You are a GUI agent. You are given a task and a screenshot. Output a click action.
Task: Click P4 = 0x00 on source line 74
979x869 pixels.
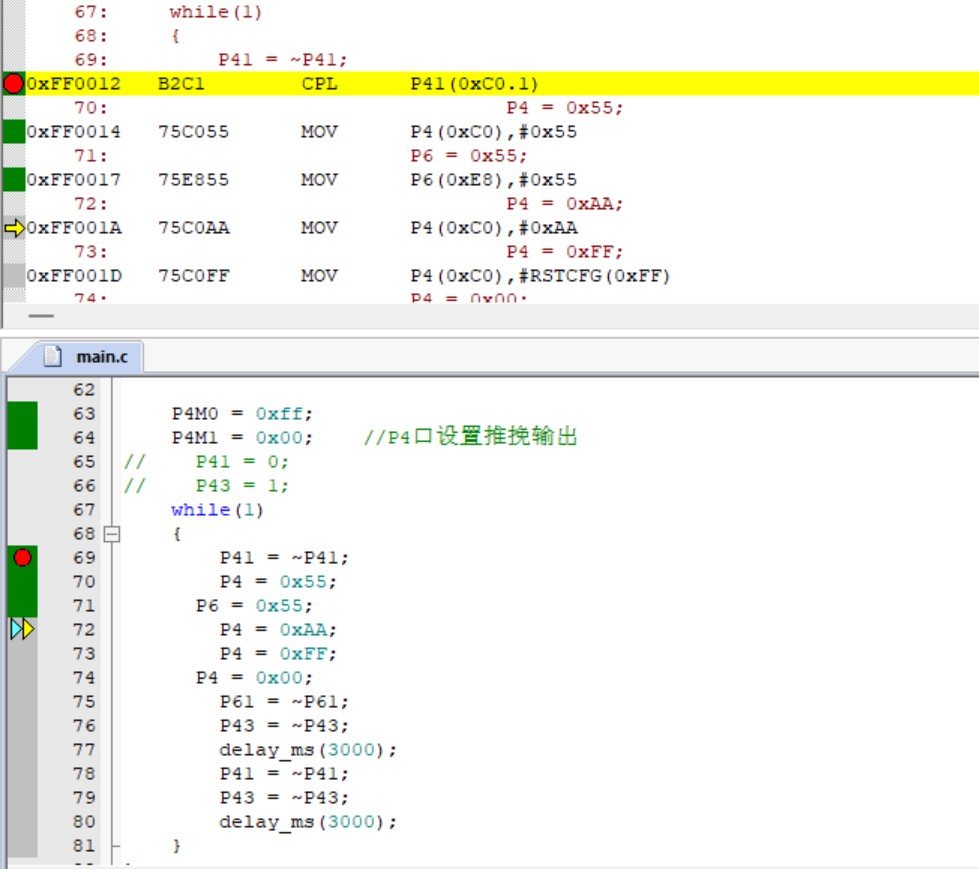pyautogui.click(x=254, y=678)
